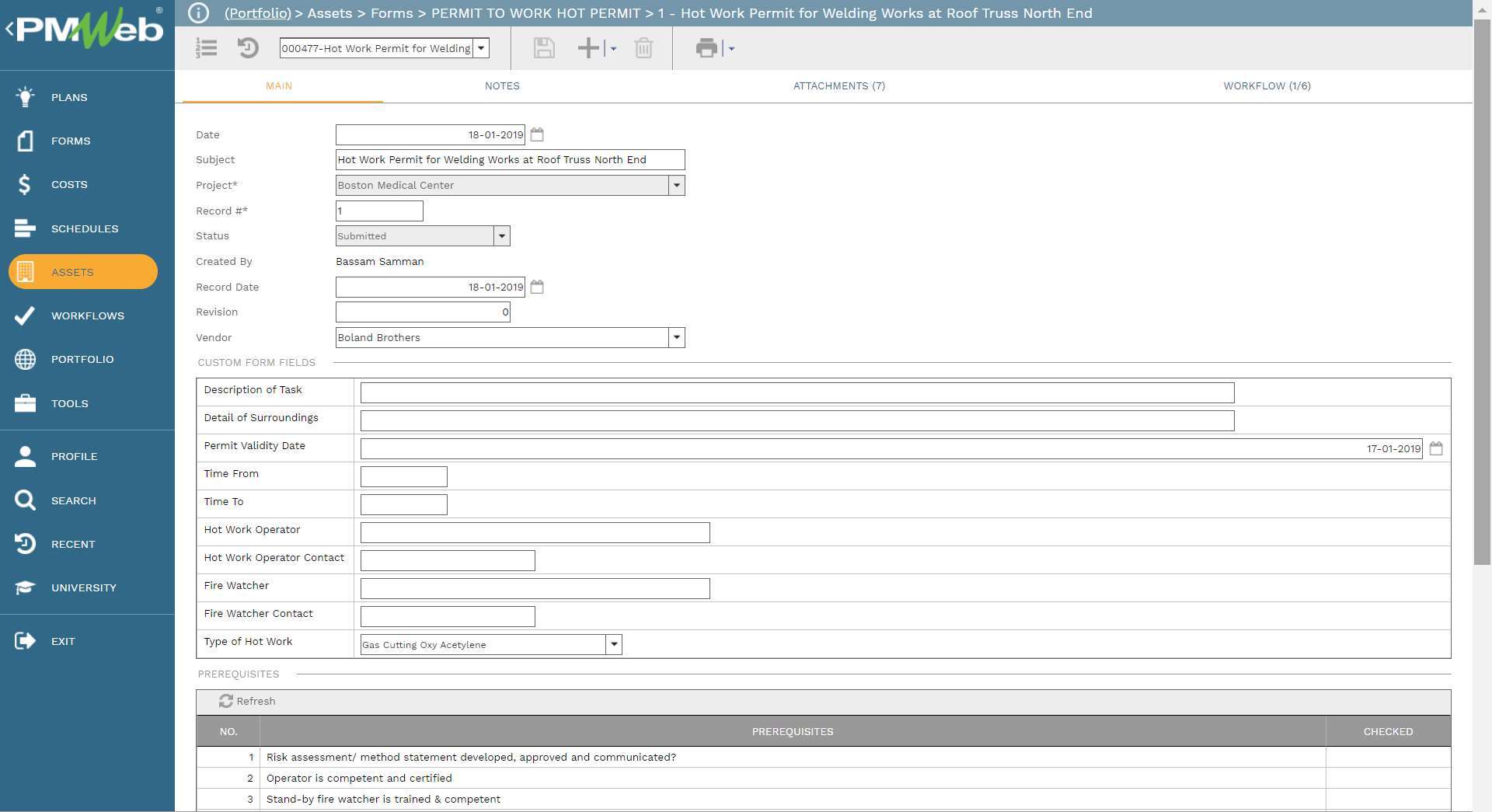
Task: Click the Exit sign-out icon
Action: [25, 641]
